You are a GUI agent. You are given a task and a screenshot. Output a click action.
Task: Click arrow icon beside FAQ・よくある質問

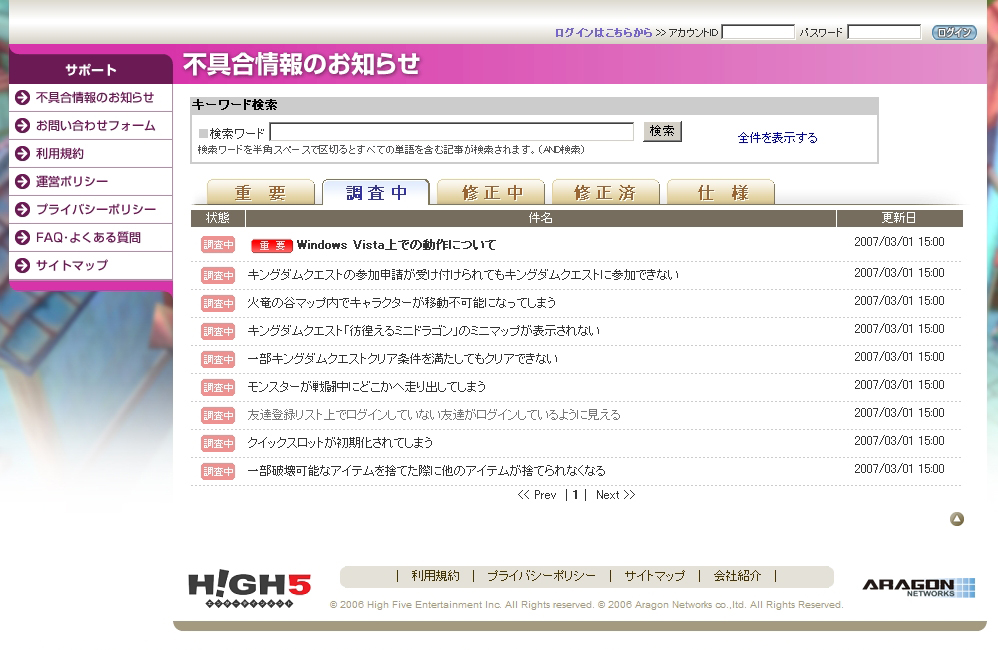pos(22,238)
